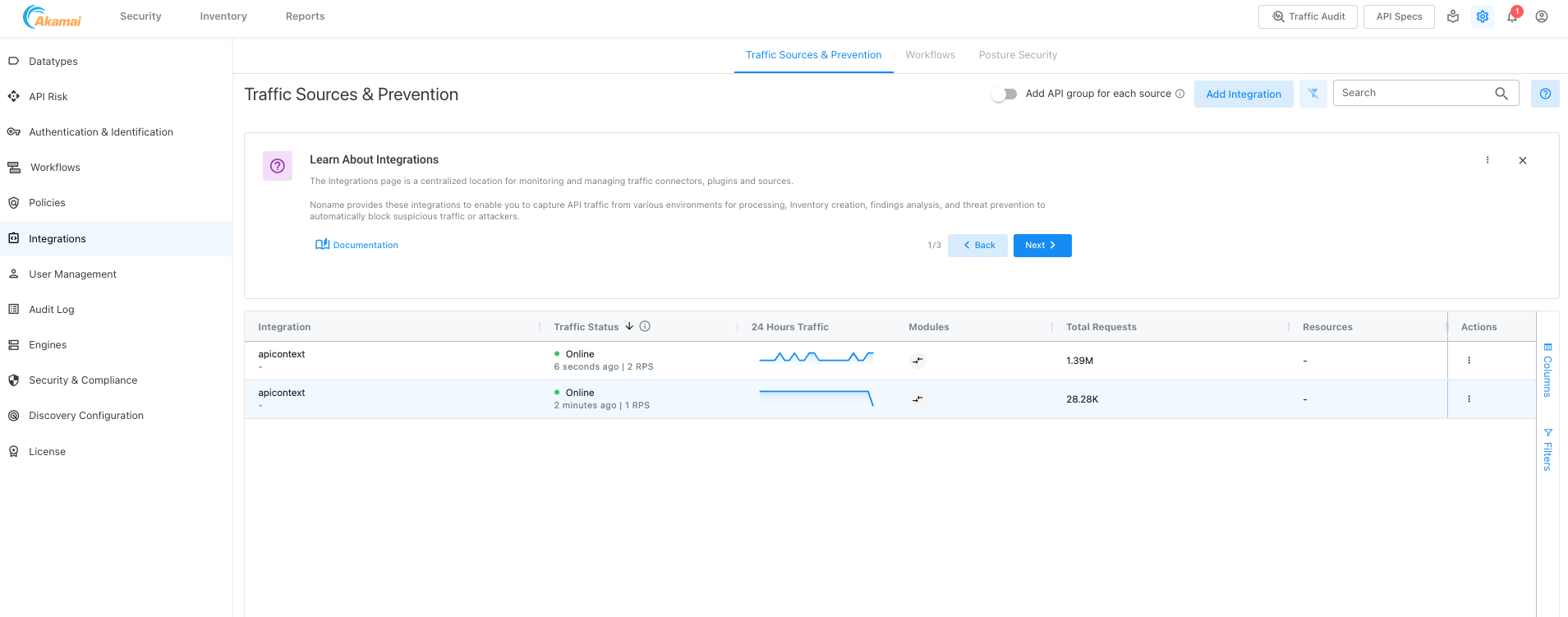Open the License page
Image resolution: width=1568 pixels, height=617 pixels.
point(47,451)
